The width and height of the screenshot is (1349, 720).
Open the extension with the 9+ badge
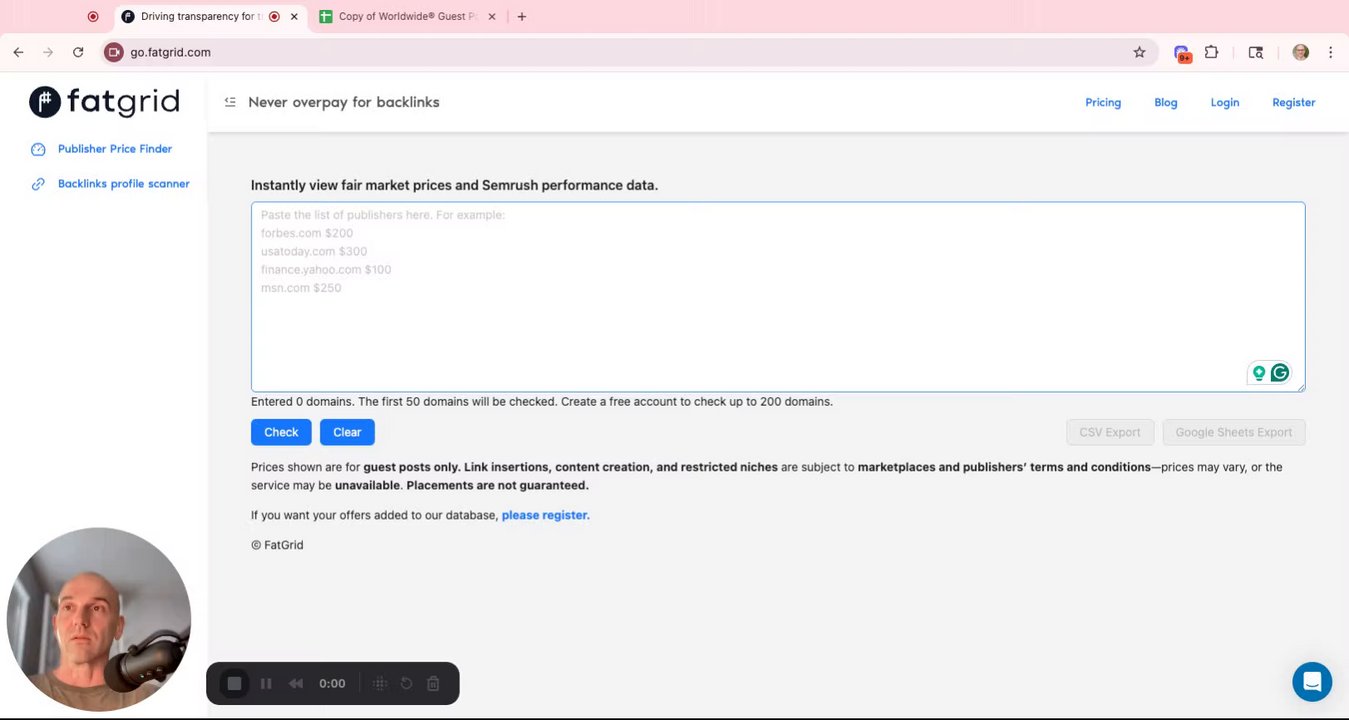(x=1182, y=53)
